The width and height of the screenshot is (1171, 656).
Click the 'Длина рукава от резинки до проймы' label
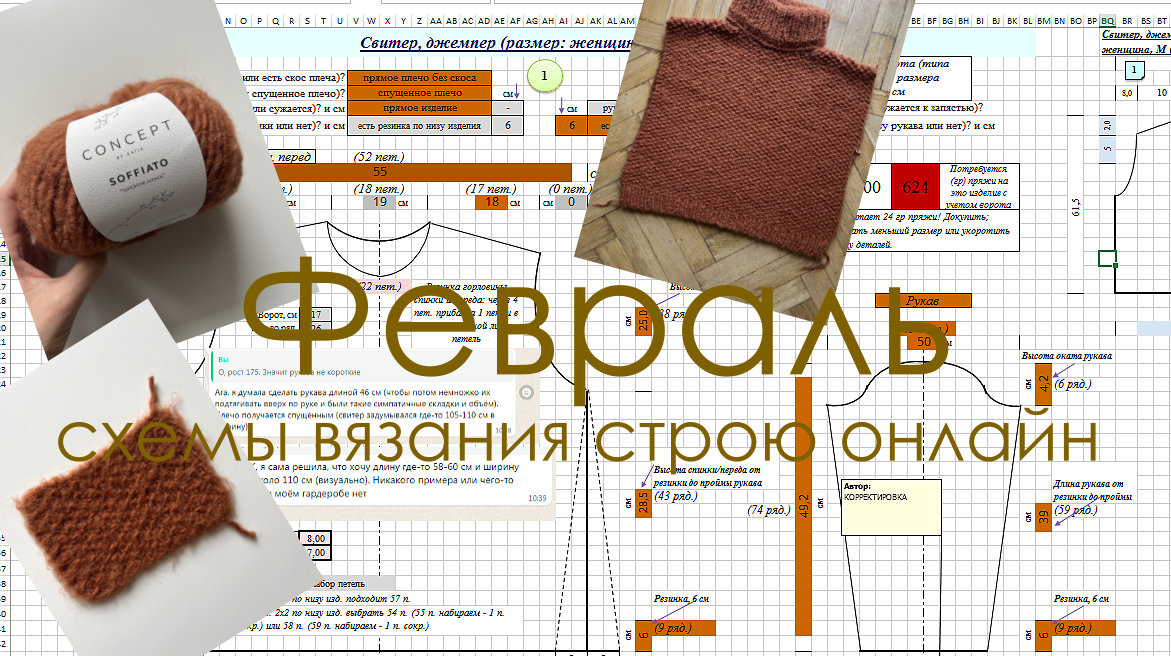pyautogui.click(x=1092, y=490)
